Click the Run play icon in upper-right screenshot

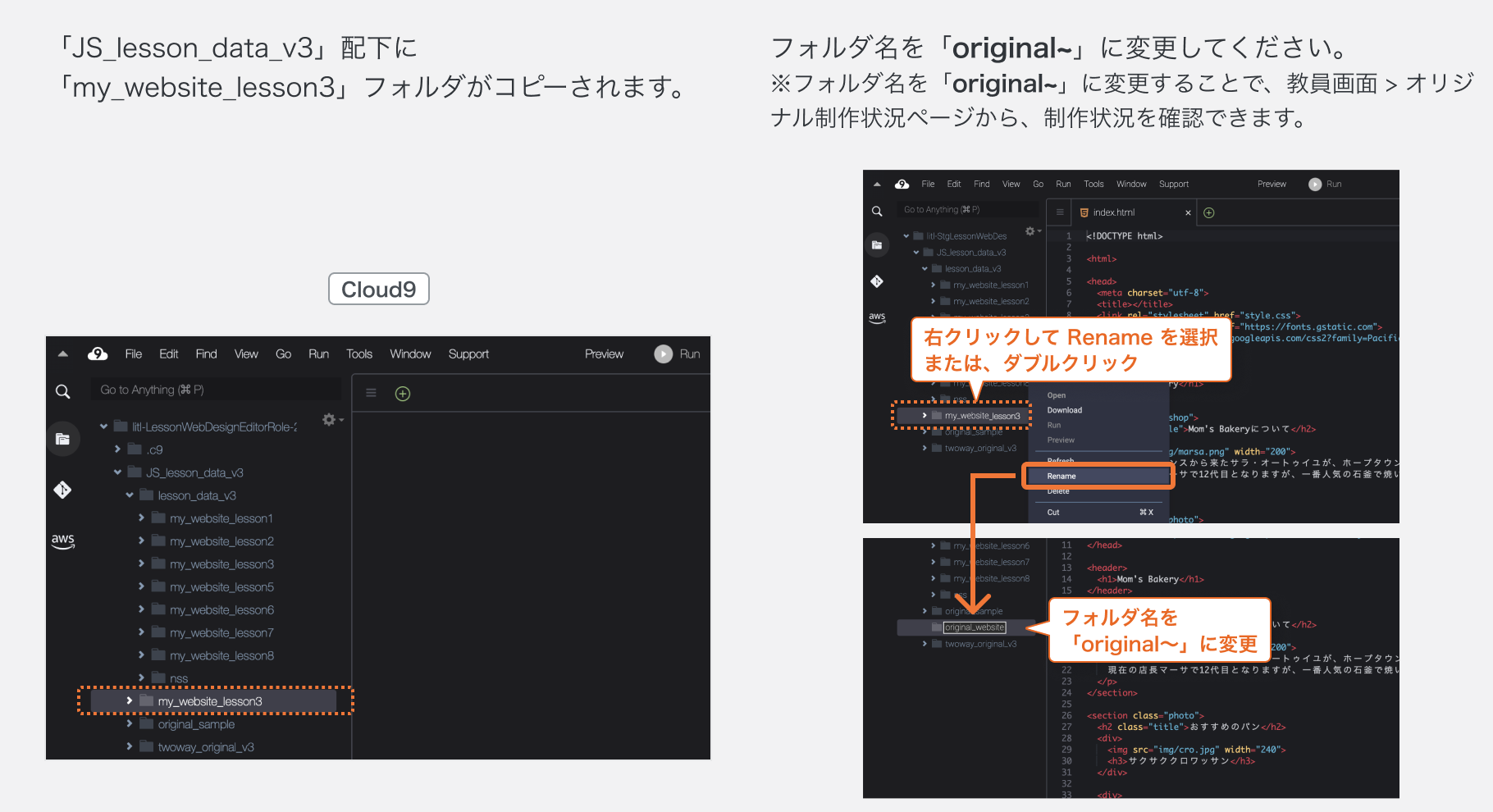coord(1315,184)
